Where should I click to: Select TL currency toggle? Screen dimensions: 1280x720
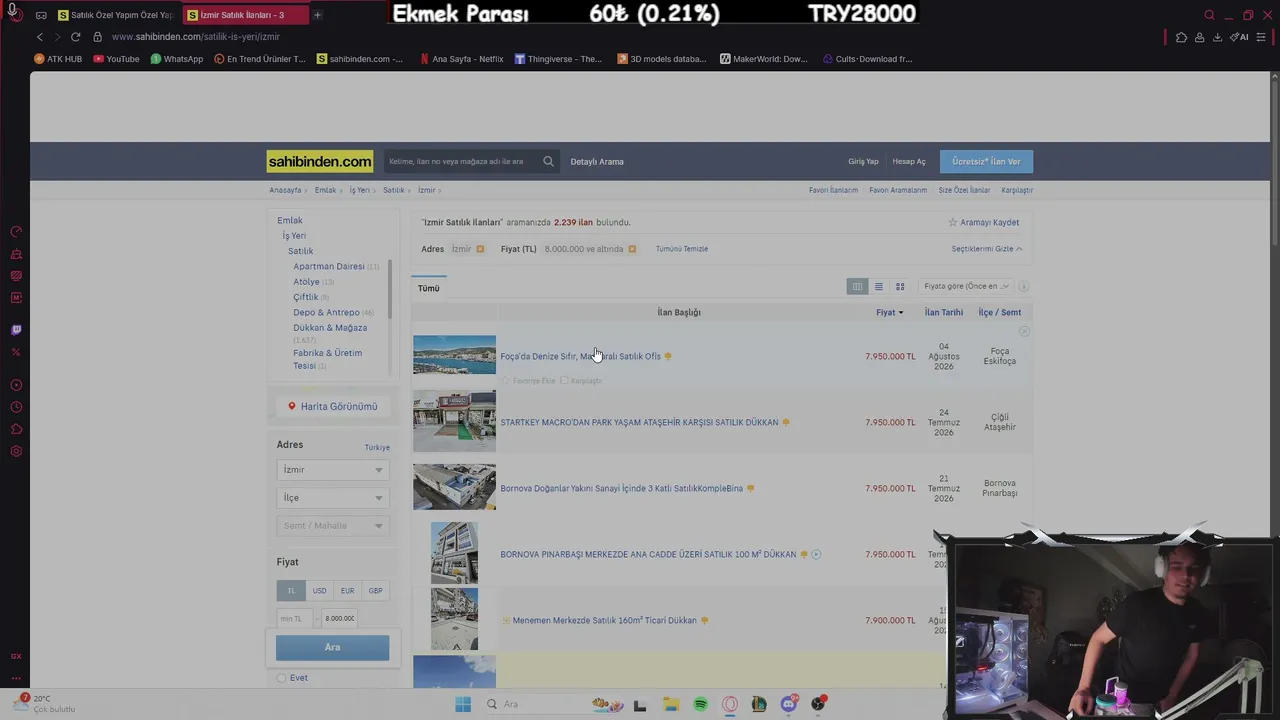click(x=291, y=591)
